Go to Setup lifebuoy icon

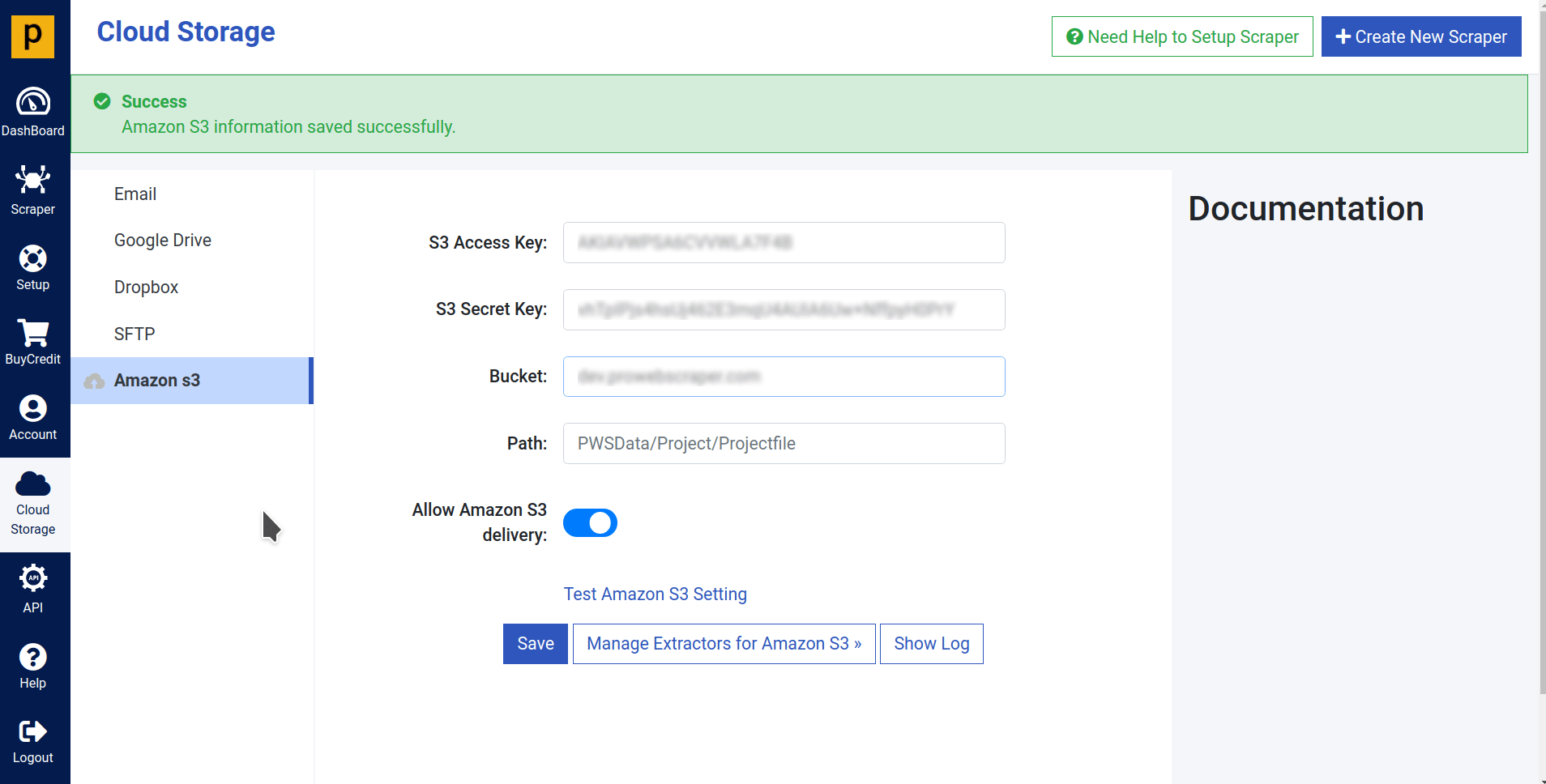(33, 258)
